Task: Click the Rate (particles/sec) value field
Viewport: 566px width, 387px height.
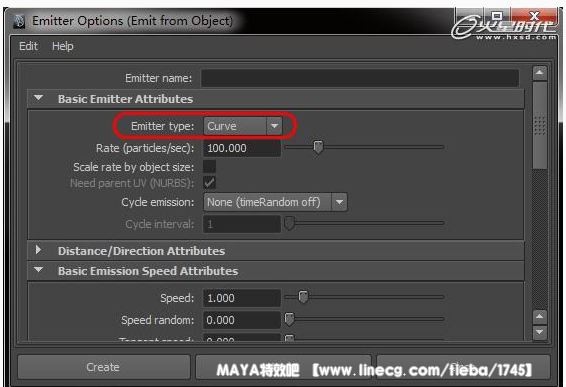Action: 241,148
